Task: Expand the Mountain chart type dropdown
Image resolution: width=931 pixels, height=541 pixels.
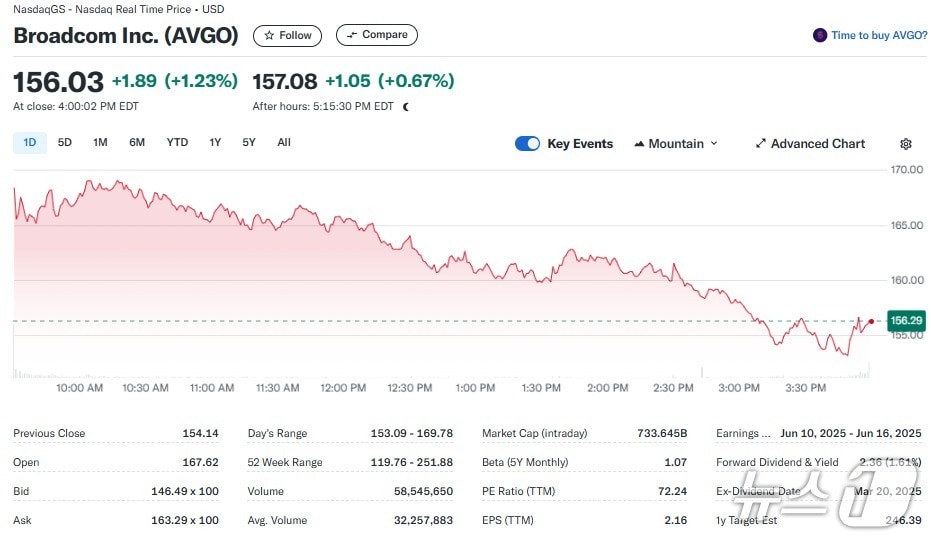Action: (x=714, y=144)
